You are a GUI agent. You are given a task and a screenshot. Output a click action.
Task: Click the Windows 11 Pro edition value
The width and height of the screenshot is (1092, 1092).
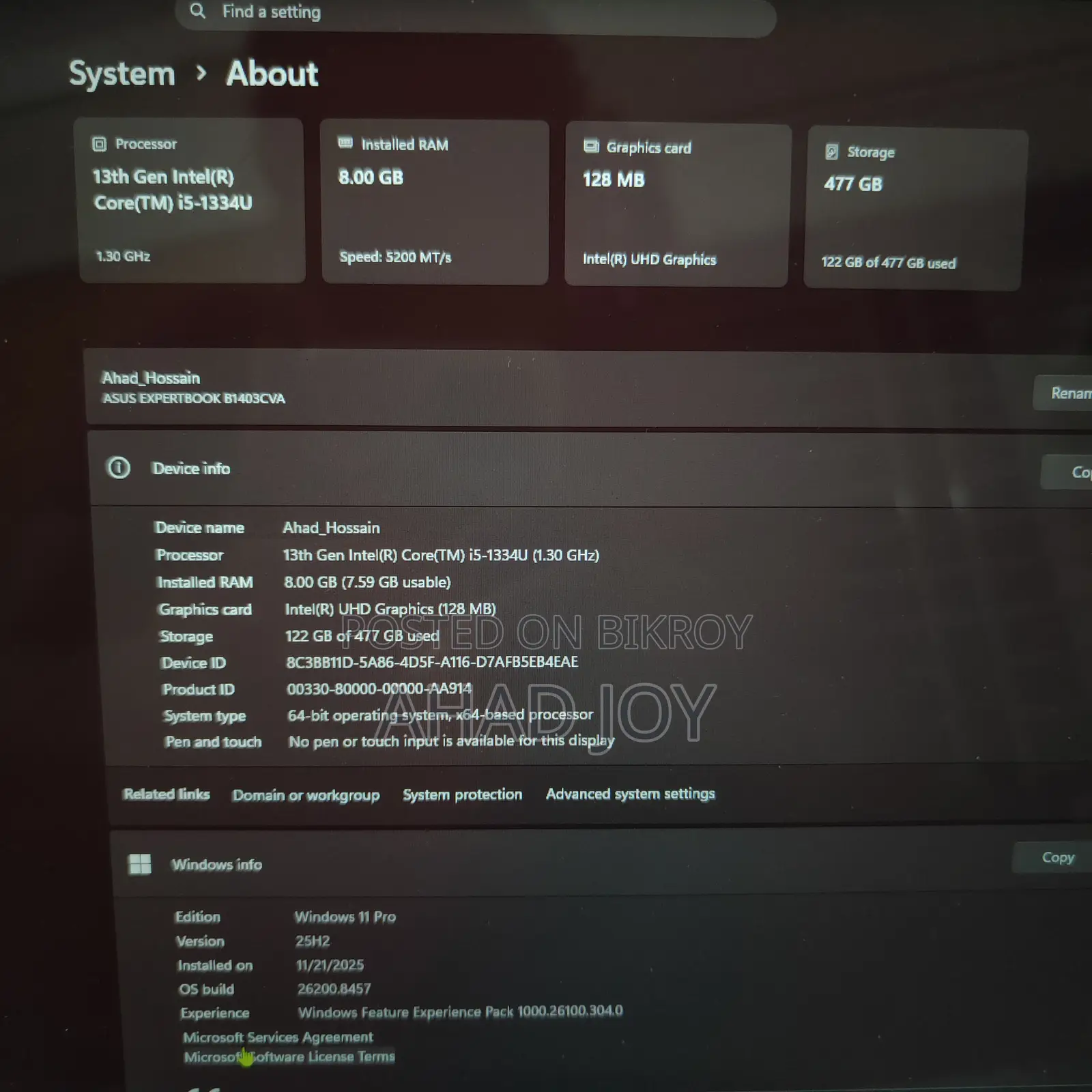pos(345,917)
